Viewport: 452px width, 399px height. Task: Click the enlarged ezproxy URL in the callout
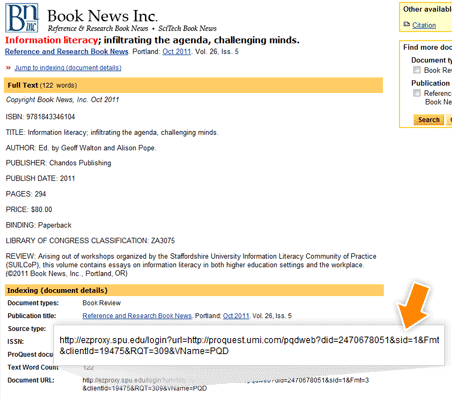[x=249, y=345]
